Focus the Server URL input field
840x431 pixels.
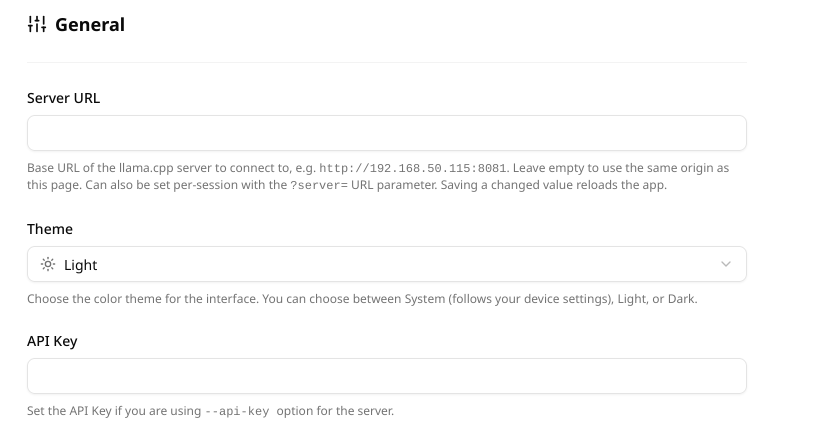click(x=387, y=133)
